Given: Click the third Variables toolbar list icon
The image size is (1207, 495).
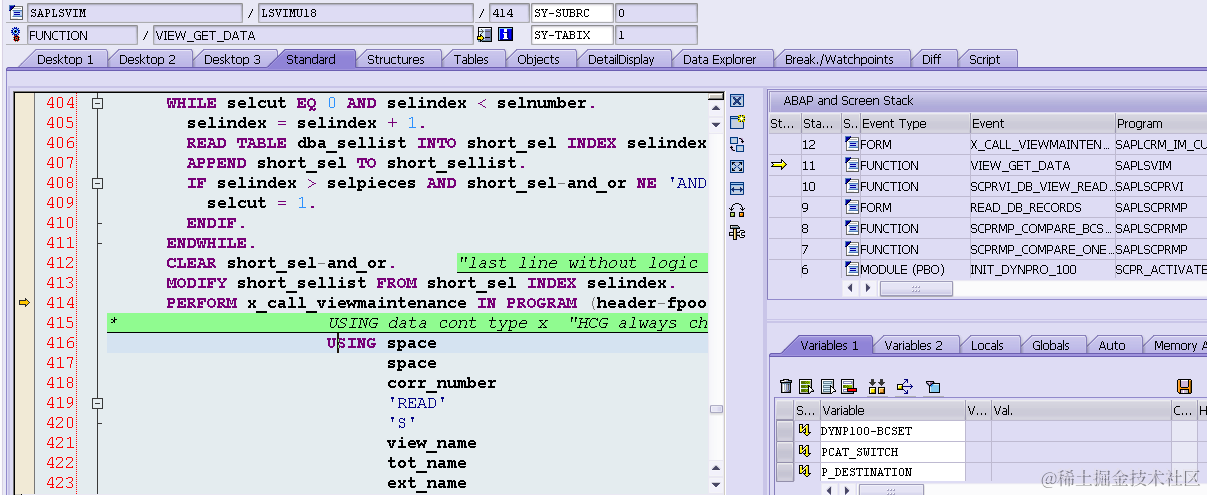Looking at the screenshot, I should 828,386.
